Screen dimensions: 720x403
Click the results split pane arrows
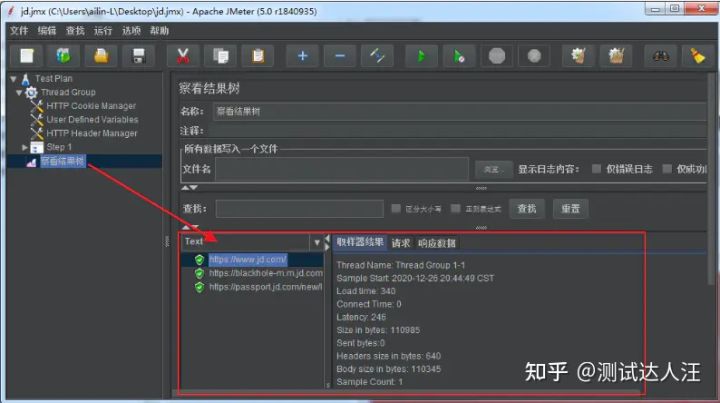point(327,243)
